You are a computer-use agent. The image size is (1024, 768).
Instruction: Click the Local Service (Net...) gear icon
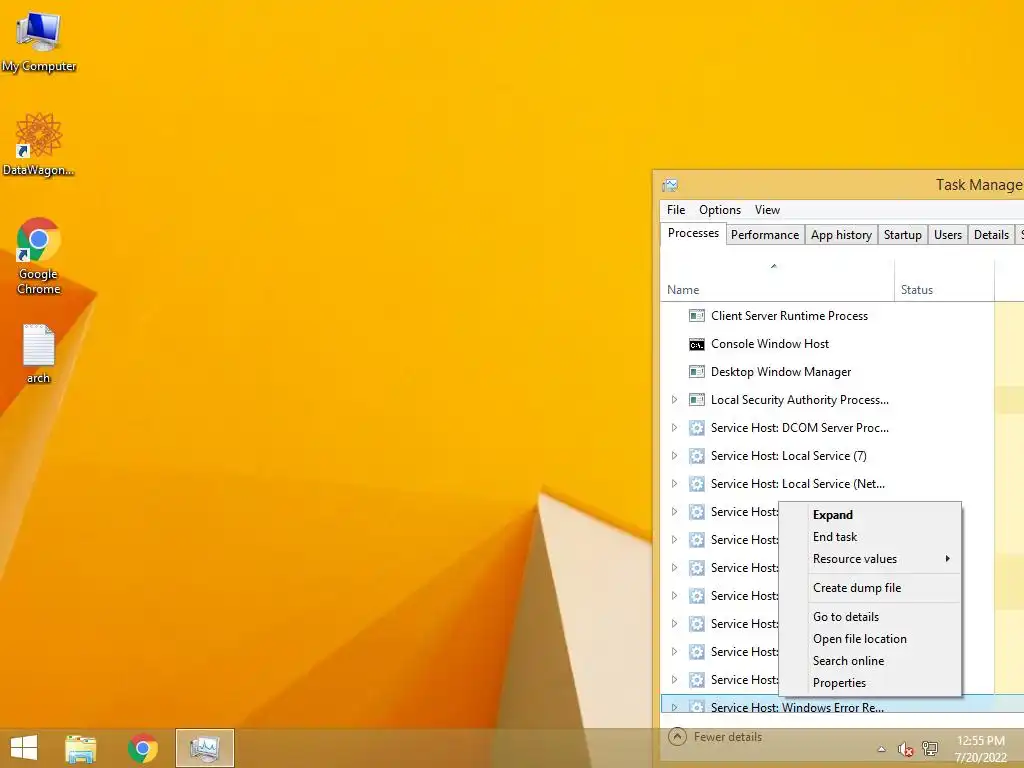point(697,484)
